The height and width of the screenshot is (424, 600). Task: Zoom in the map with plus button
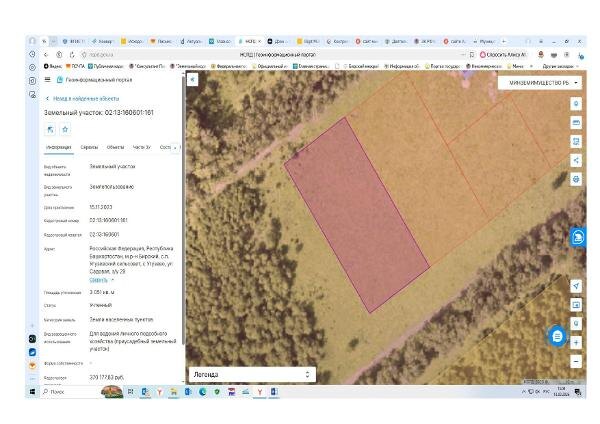(576, 342)
